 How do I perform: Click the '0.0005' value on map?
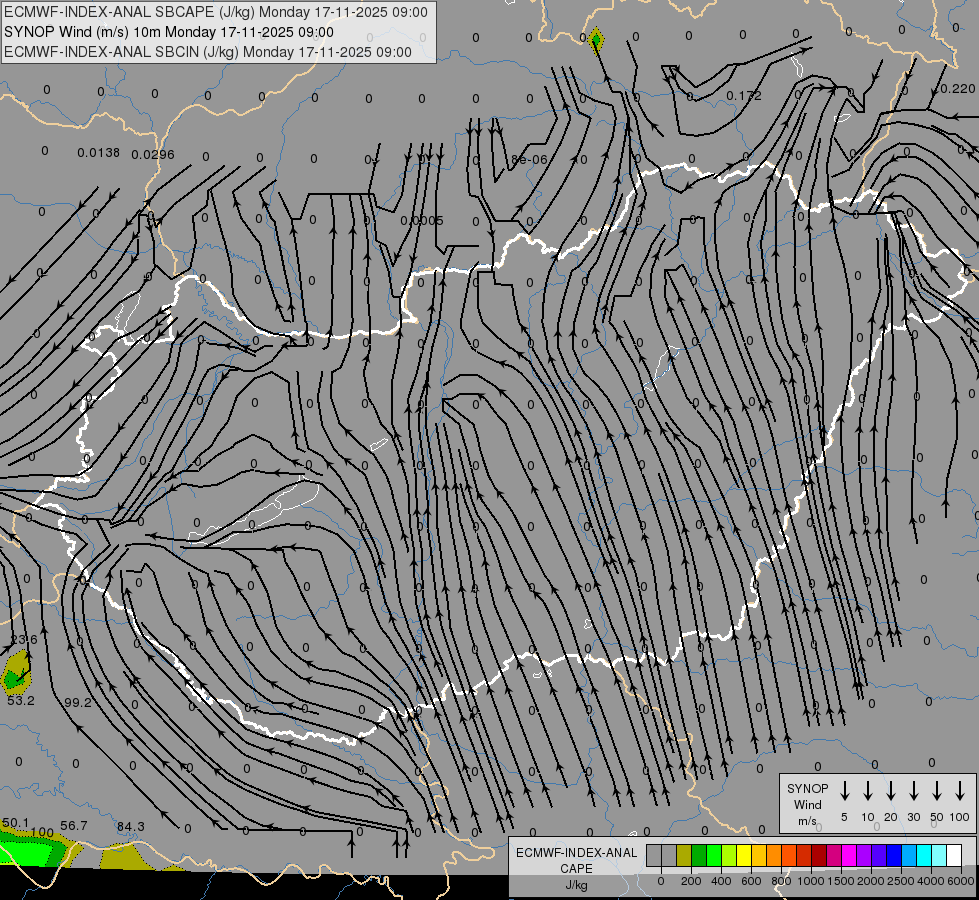click(x=422, y=220)
